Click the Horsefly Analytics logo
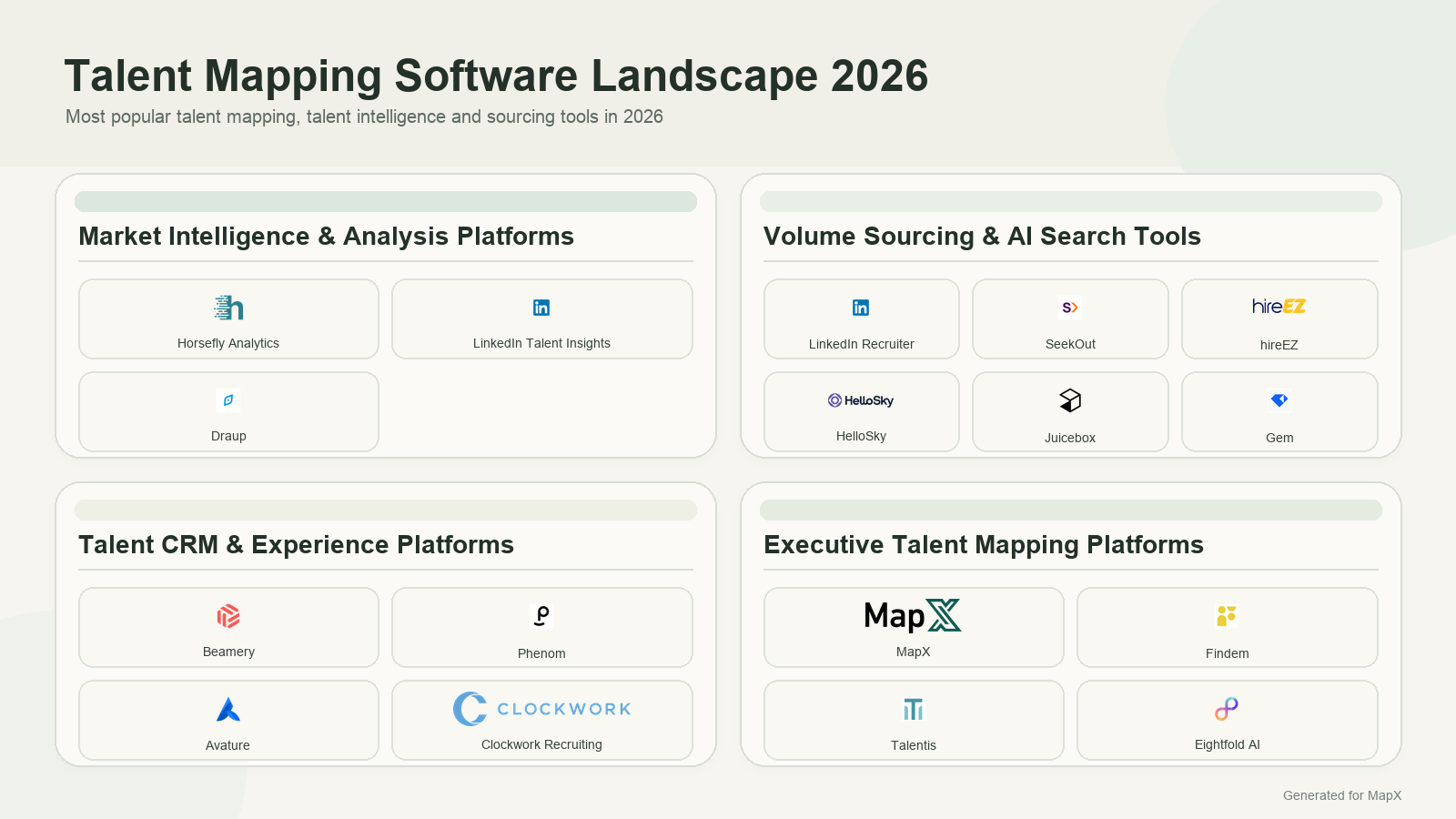The width and height of the screenshot is (1456, 819). (227, 308)
